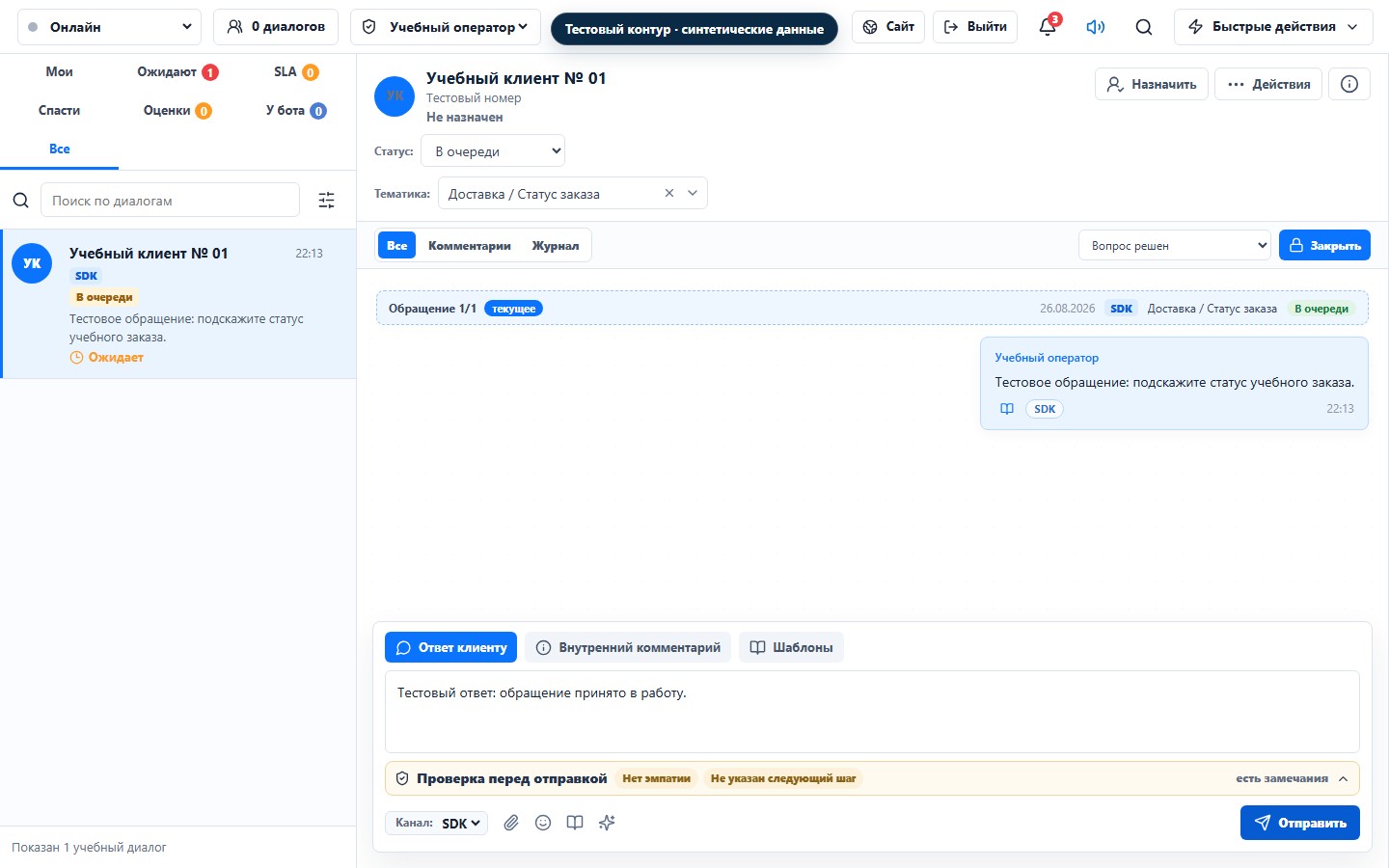
Task: Open the Статус dropdown В очереди
Action: (x=493, y=151)
